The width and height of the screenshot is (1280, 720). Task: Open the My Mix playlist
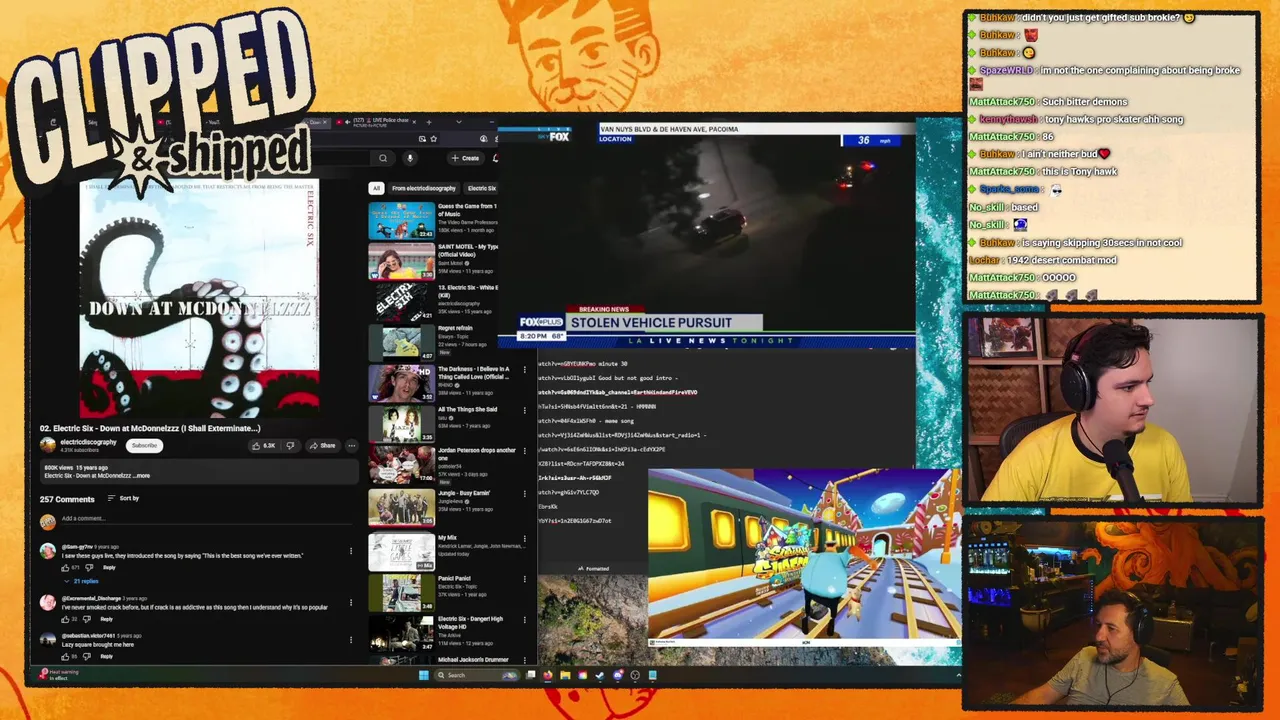pos(401,552)
